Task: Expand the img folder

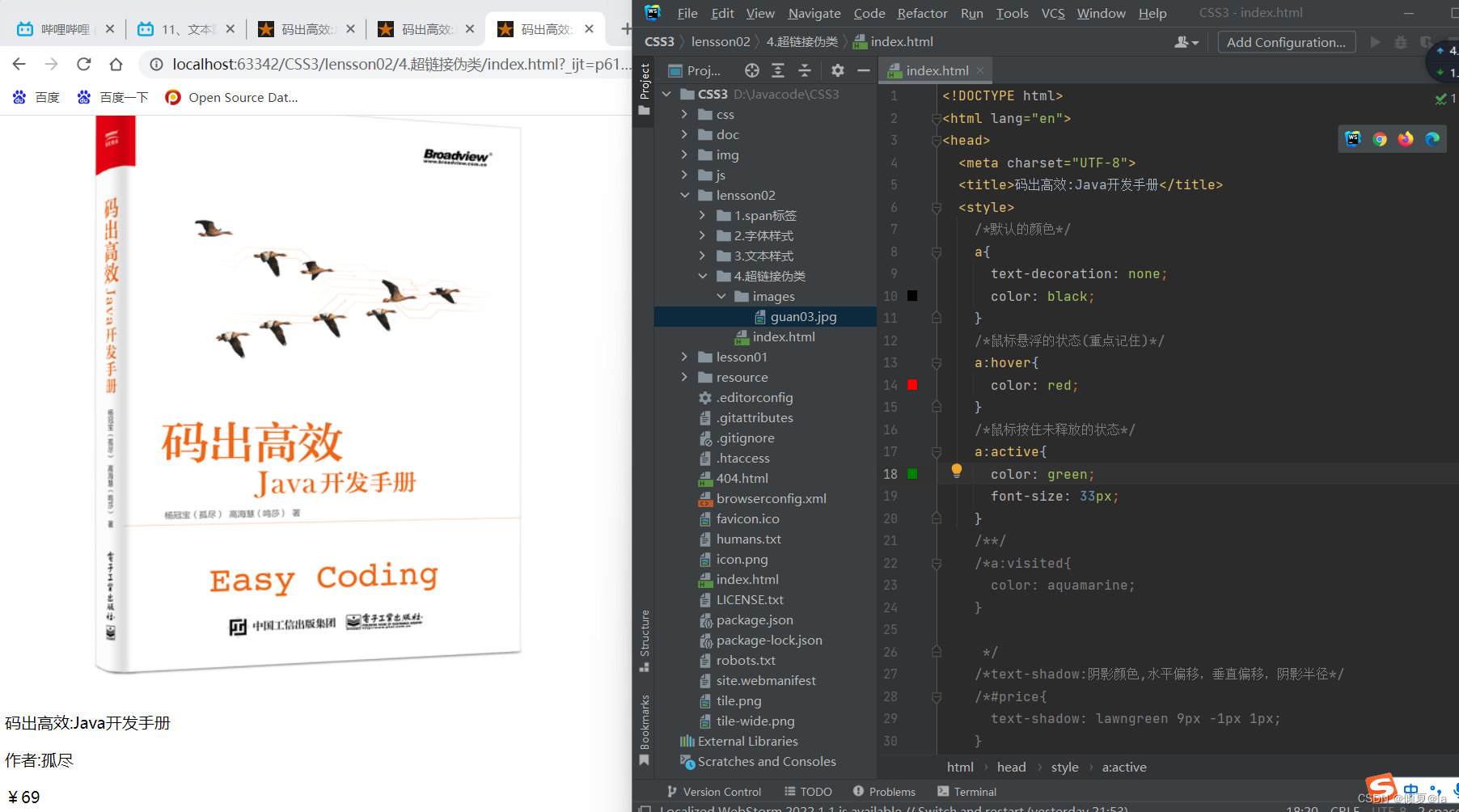Action: coord(684,154)
